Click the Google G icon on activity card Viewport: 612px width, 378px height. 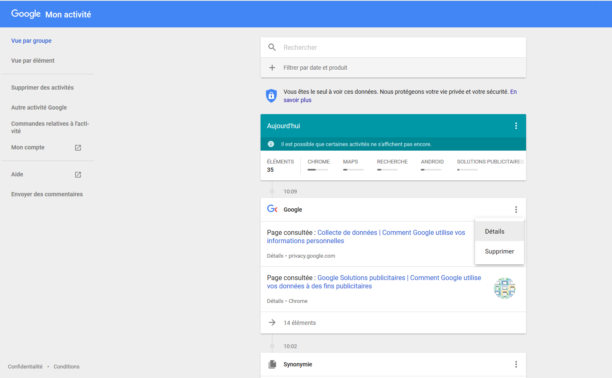[272, 209]
